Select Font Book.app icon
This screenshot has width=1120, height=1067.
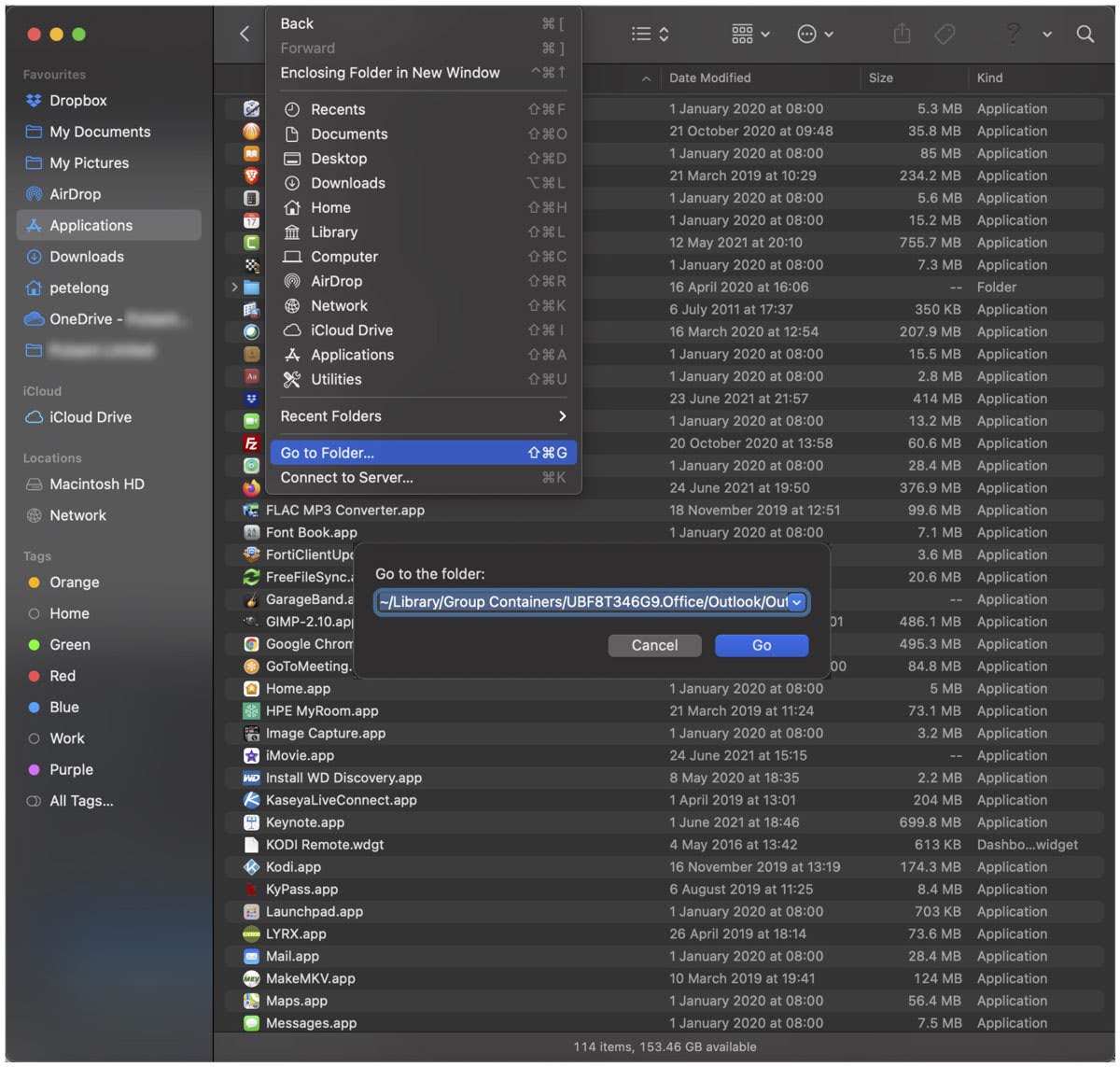(x=251, y=533)
